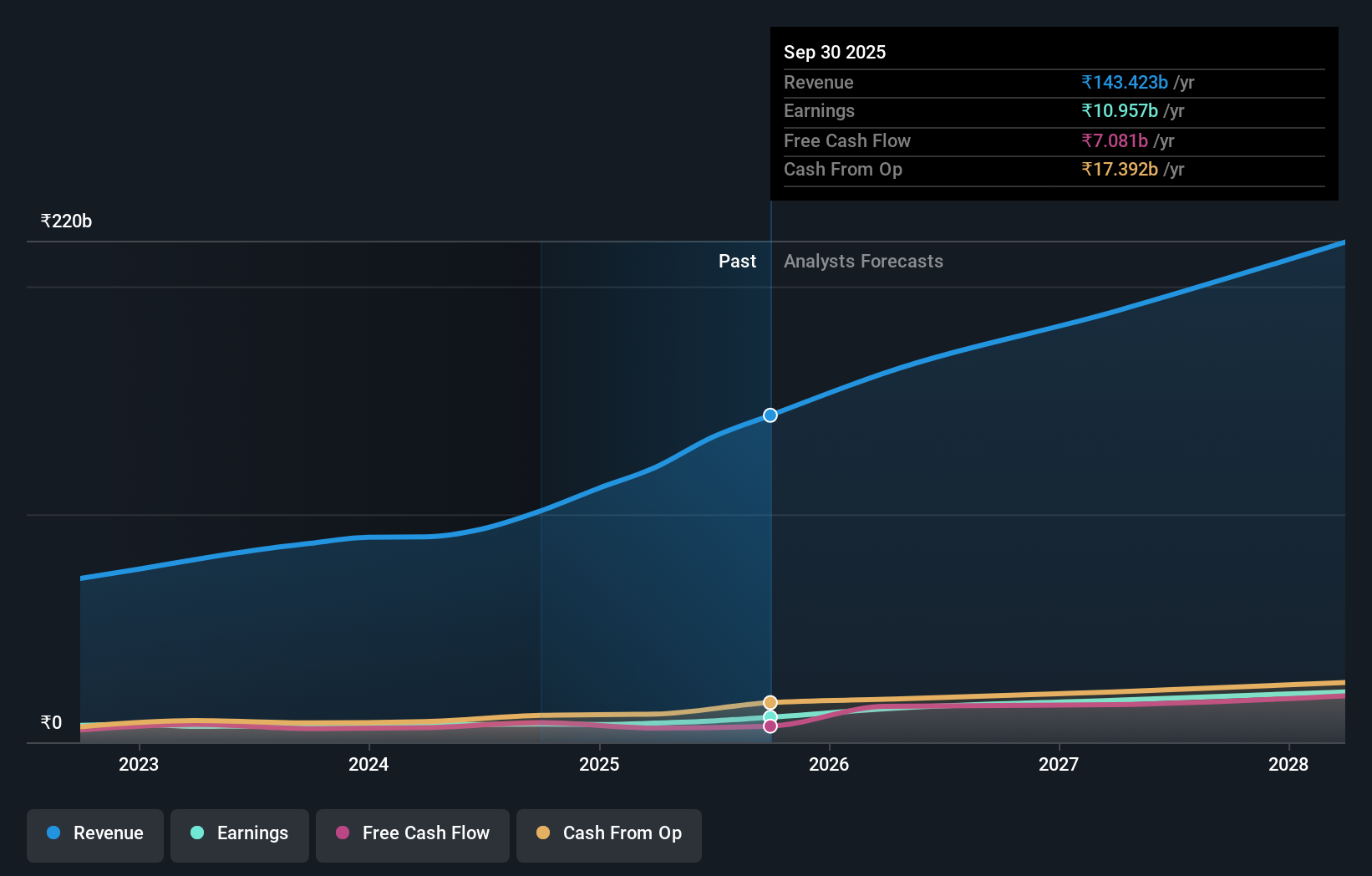1372x876 pixels.
Task: Switch to the Past section of the chart
Action: coord(736,261)
